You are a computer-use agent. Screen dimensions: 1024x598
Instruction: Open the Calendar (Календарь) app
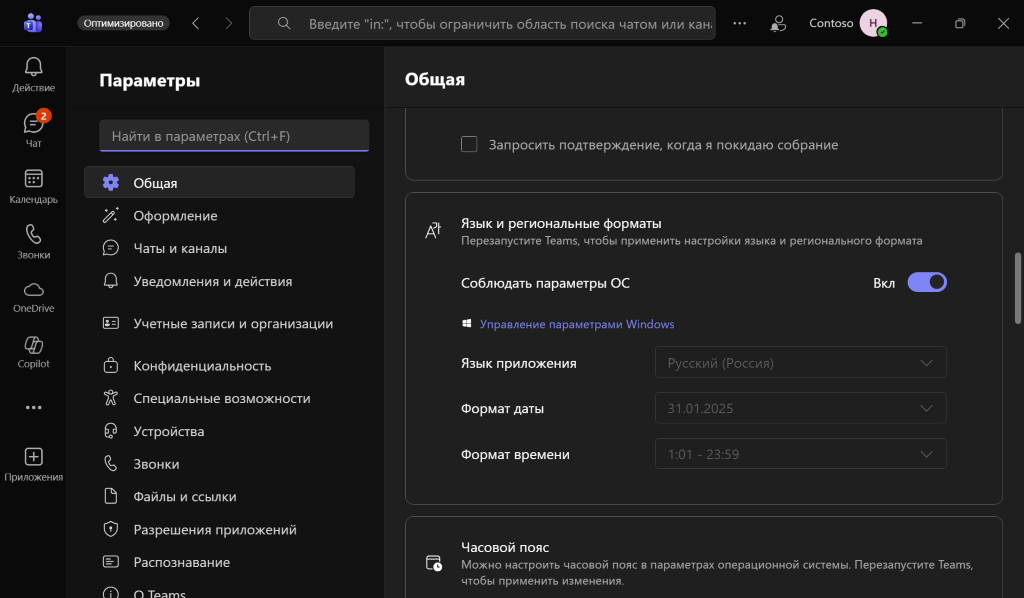33,186
